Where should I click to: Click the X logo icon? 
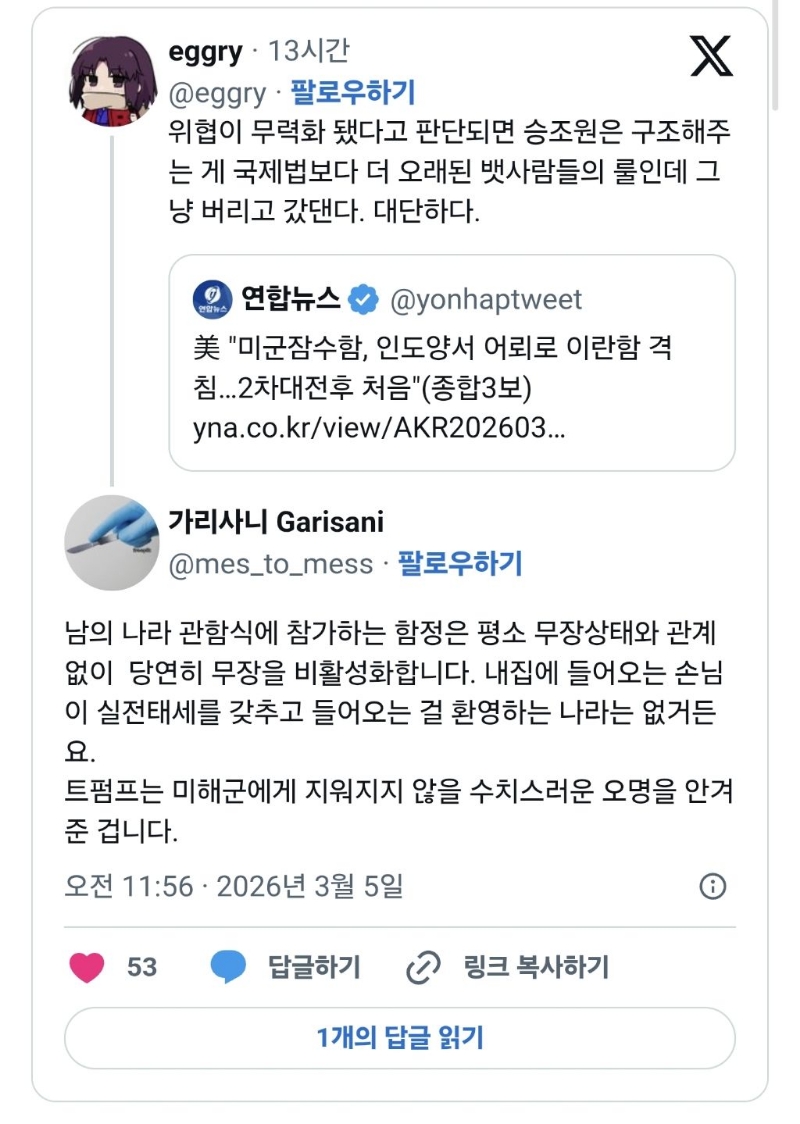point(711,56)
